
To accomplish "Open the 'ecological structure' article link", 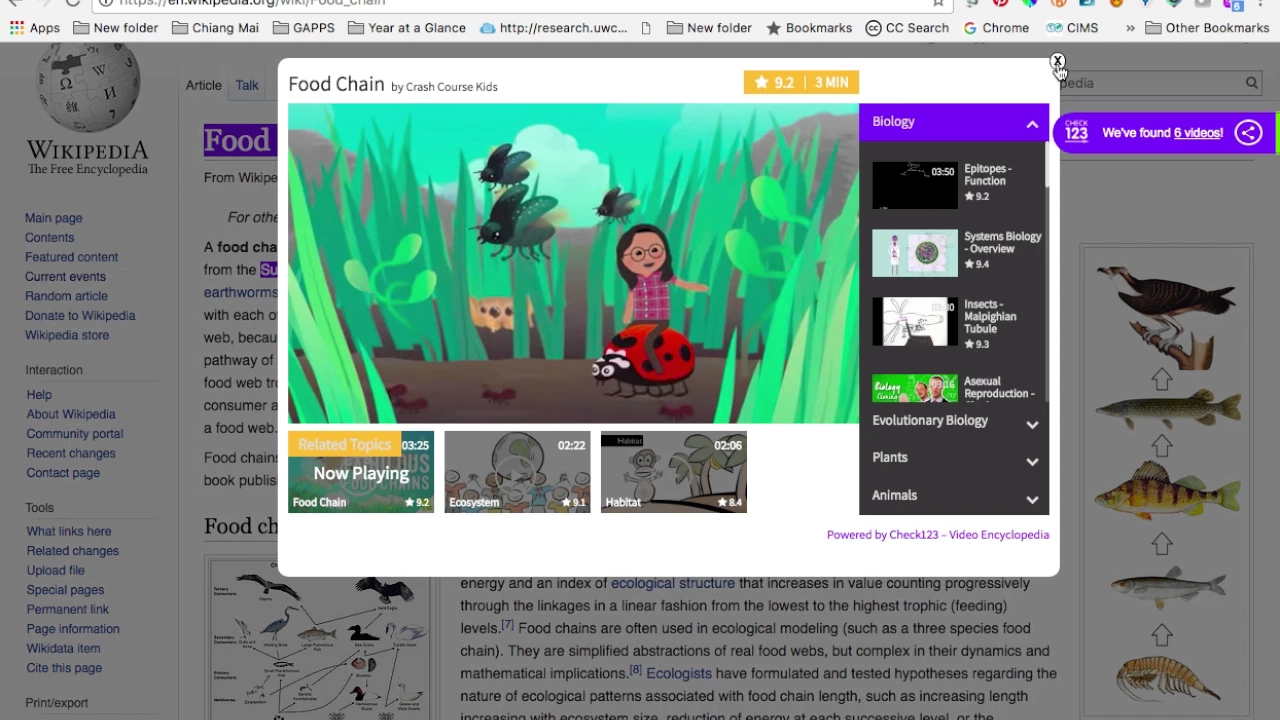I will click(673, 583).
